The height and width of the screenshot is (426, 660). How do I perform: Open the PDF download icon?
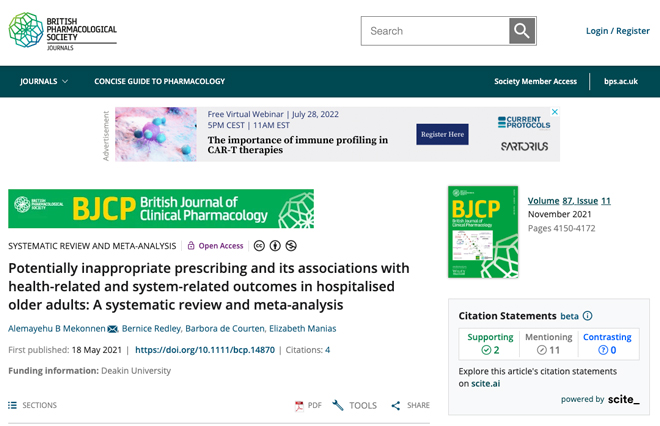pyautogui.click(x=299, y=406)
